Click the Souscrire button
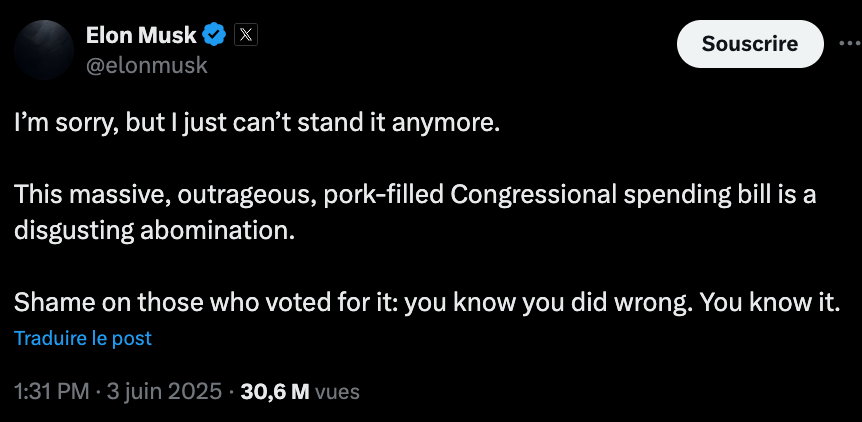862x422 pixels. [x=749, y=44]
